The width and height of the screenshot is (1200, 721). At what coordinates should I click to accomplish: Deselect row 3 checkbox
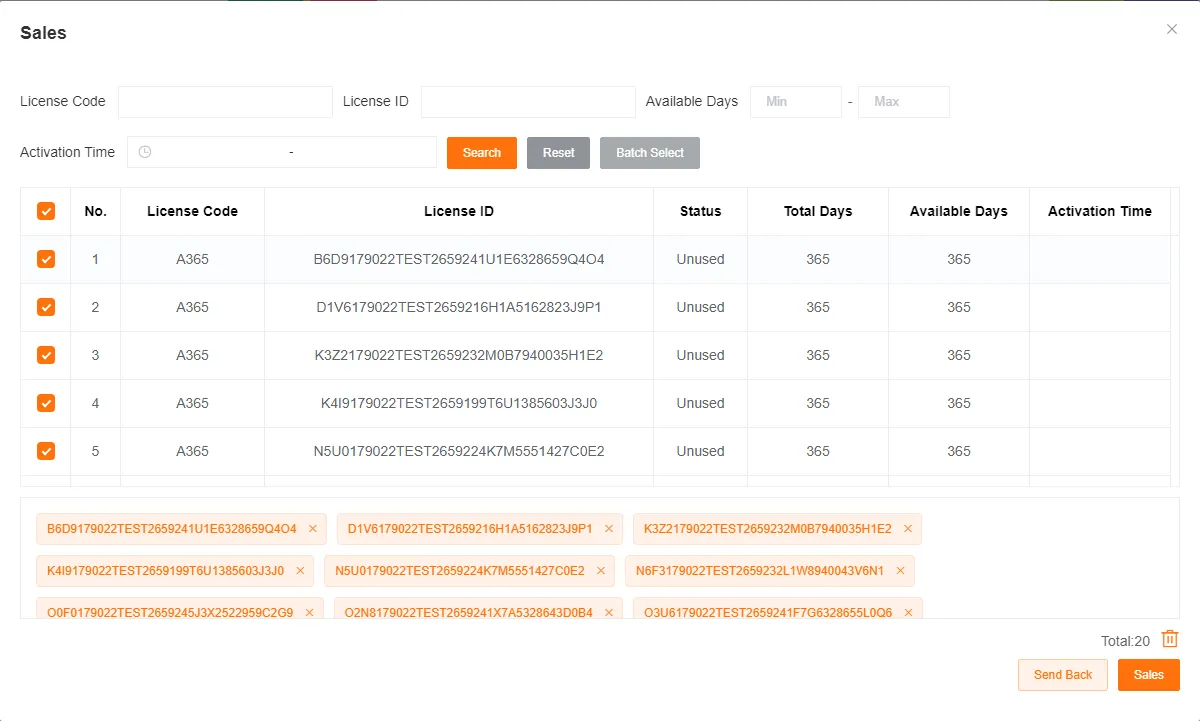point(46,355)
